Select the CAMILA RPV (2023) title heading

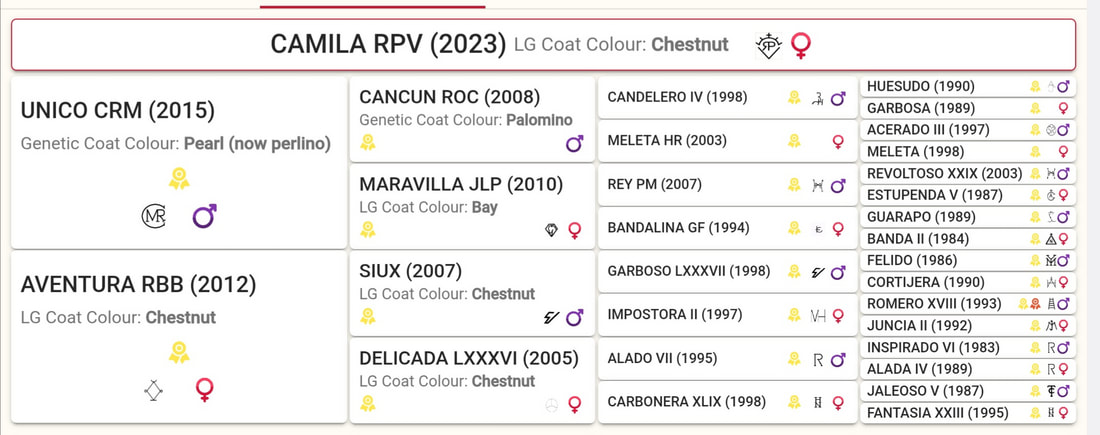coord(388,45)
